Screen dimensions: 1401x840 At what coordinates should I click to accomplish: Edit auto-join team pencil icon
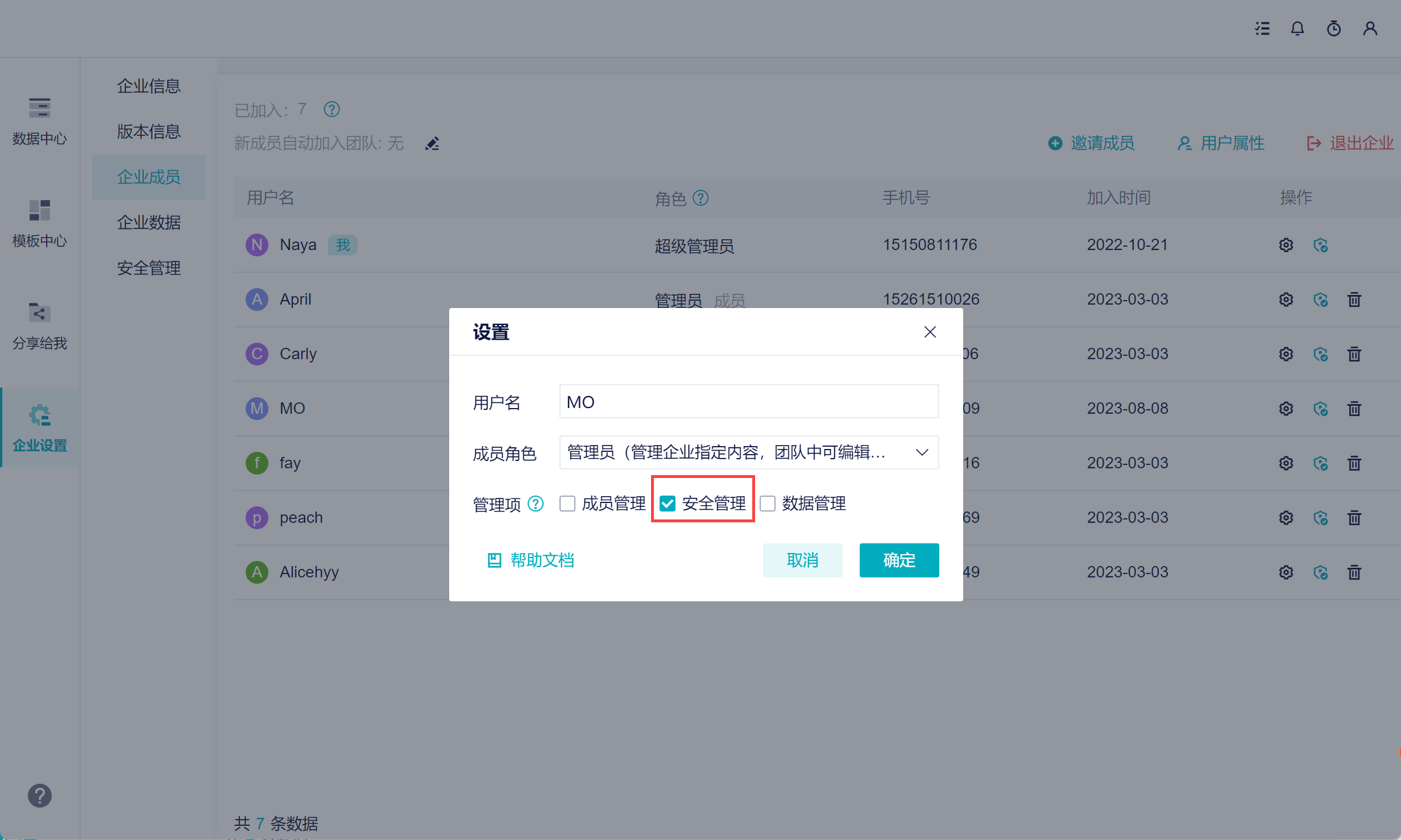point(432,143)
